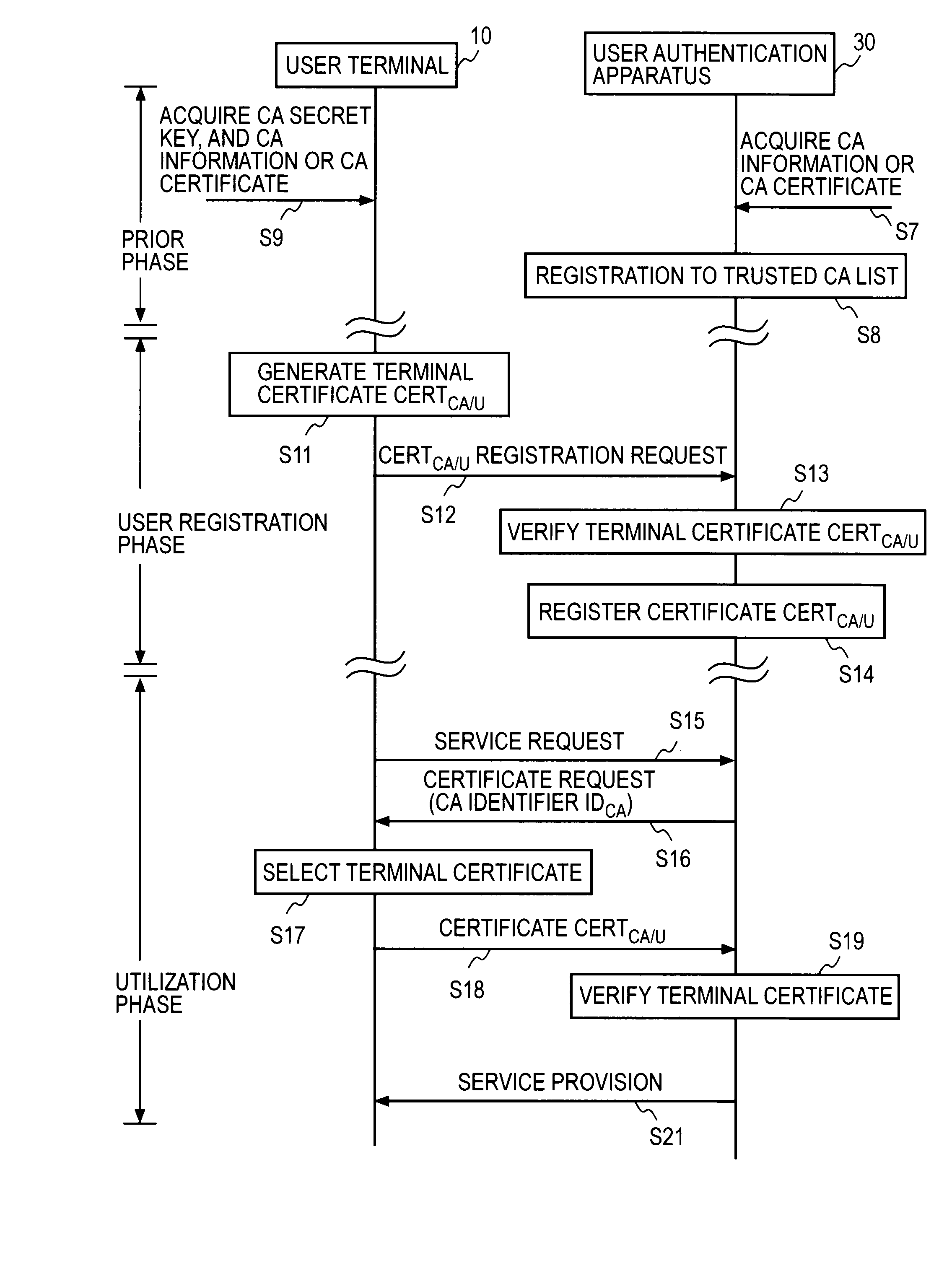Select the GENERATE TERMINAL CERTIFICATE step S11

(330, 385)
